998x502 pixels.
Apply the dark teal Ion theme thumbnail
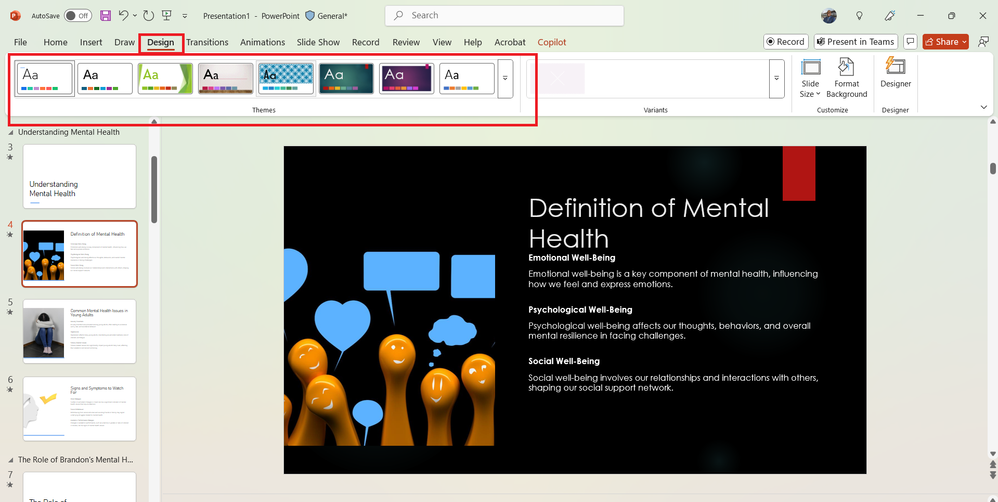pos(346,78)
